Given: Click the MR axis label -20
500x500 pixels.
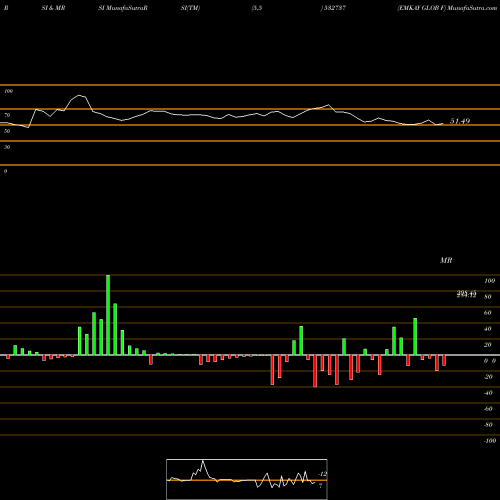Looking at the screenshot, I should [488, 377].
